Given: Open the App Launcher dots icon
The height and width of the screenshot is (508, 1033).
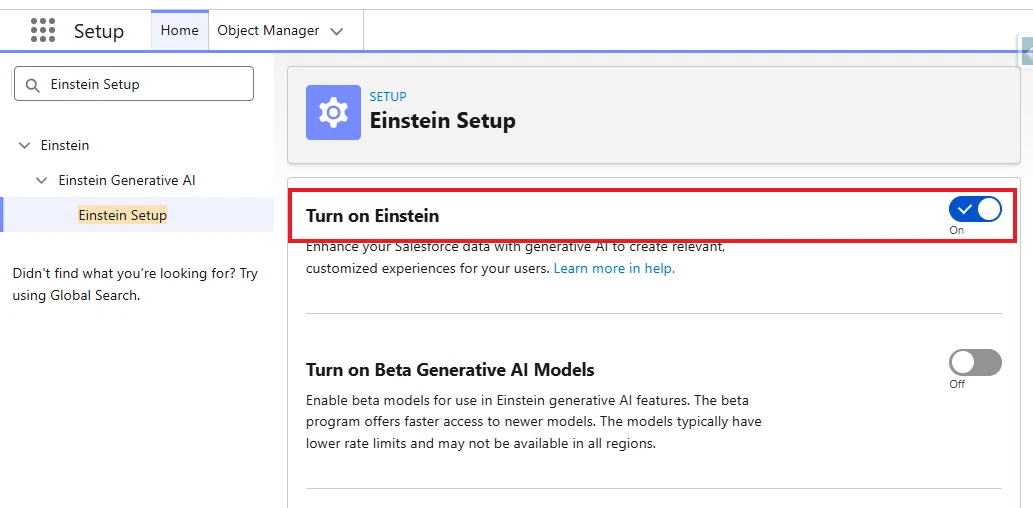Looking at the screenshot, I should 43,30.
